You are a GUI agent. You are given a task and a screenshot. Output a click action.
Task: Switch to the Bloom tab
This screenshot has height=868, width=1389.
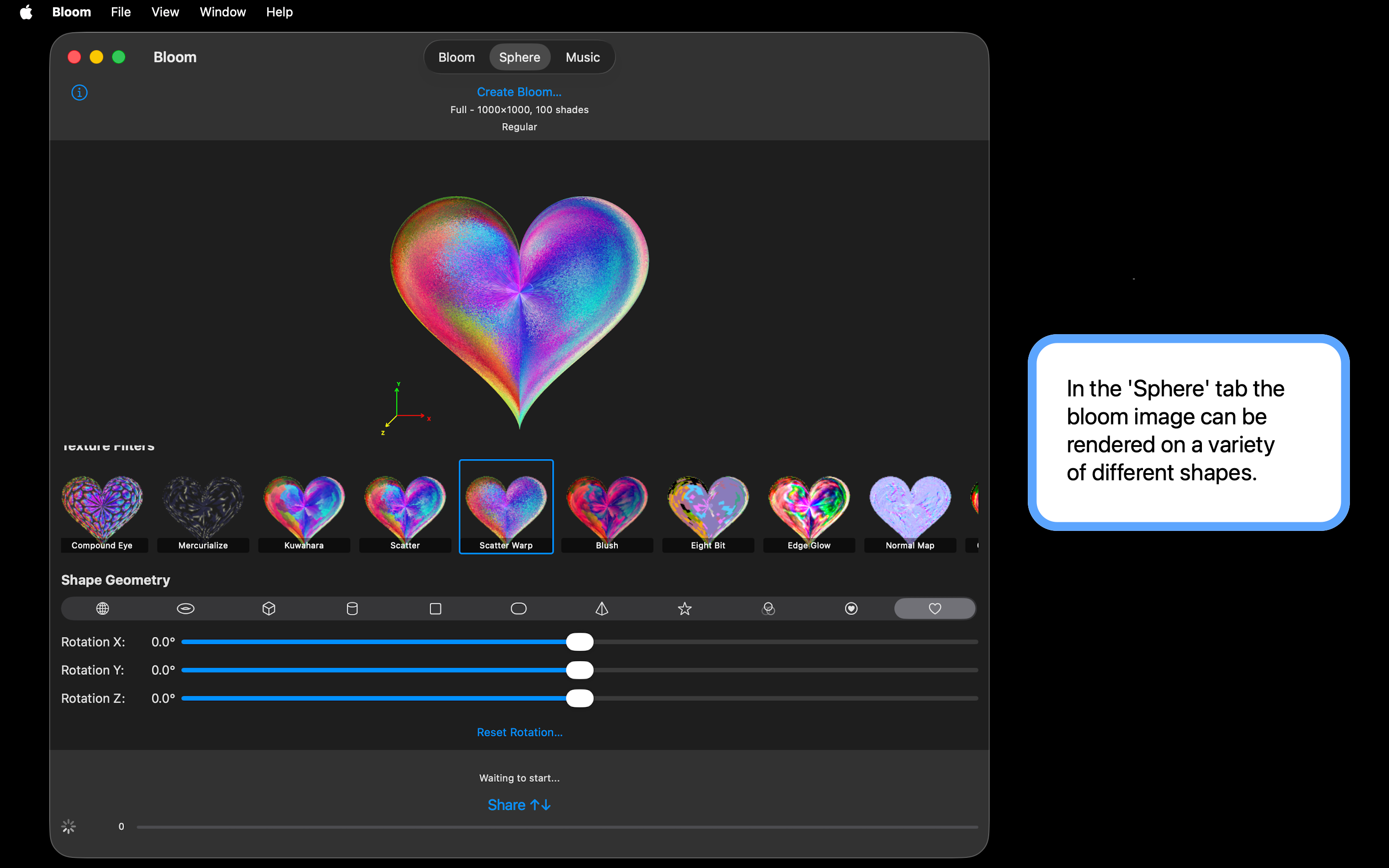pos(457,57)
